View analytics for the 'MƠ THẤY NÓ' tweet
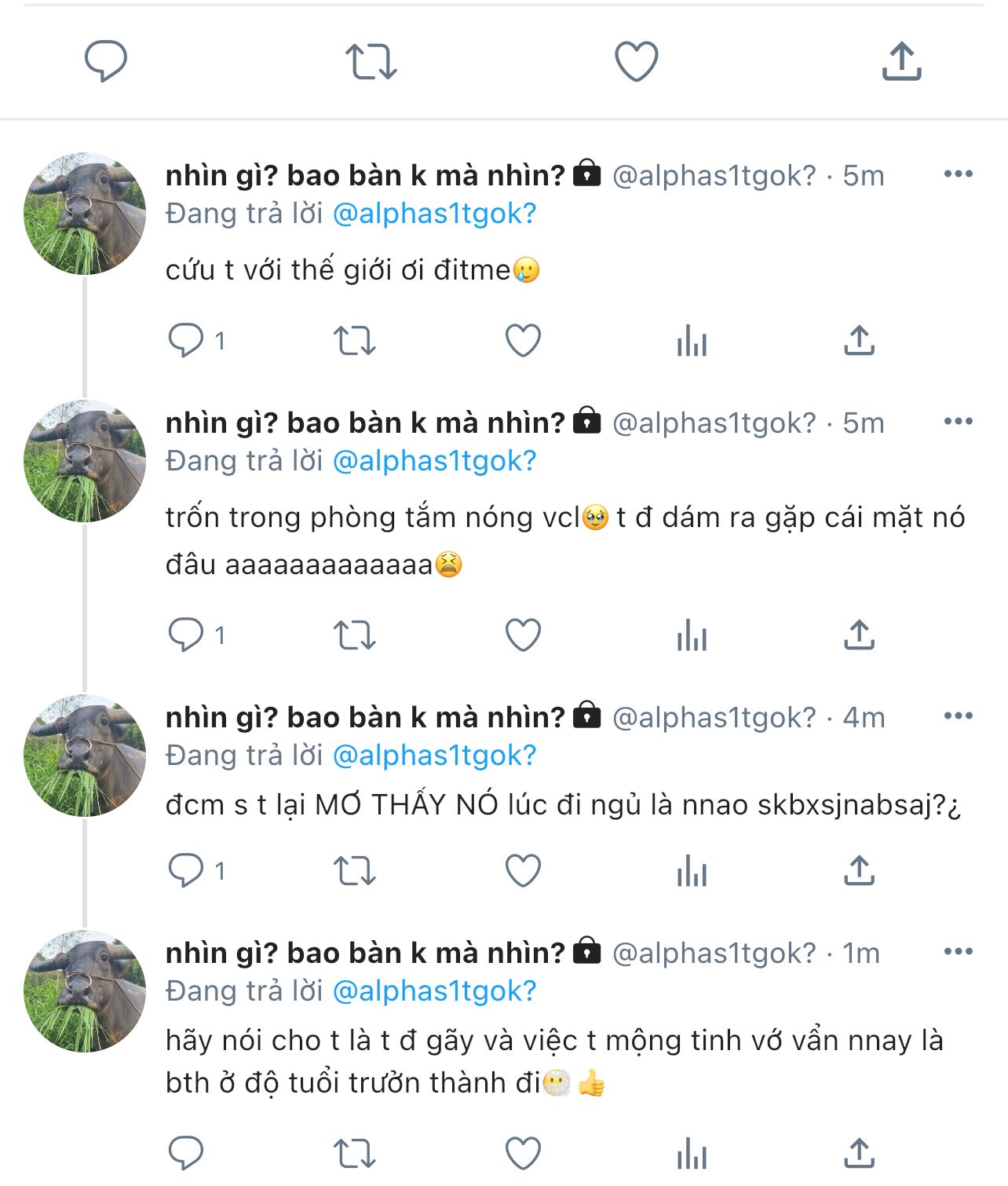The width and height of the screenshot is (1008, 1186). pos(692,872)
